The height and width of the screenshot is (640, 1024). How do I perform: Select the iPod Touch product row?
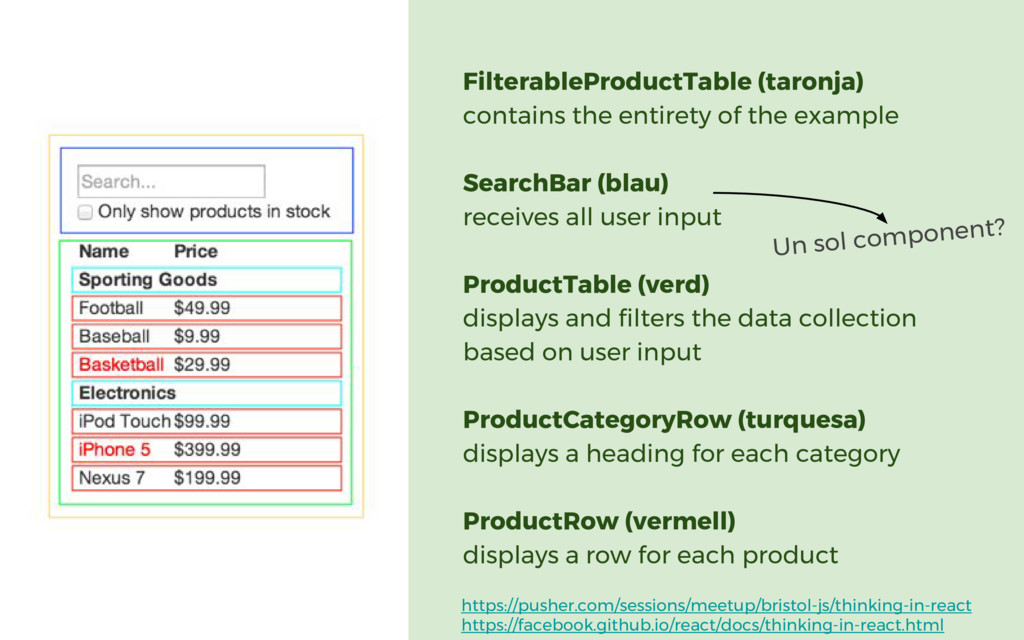(206, 421)
